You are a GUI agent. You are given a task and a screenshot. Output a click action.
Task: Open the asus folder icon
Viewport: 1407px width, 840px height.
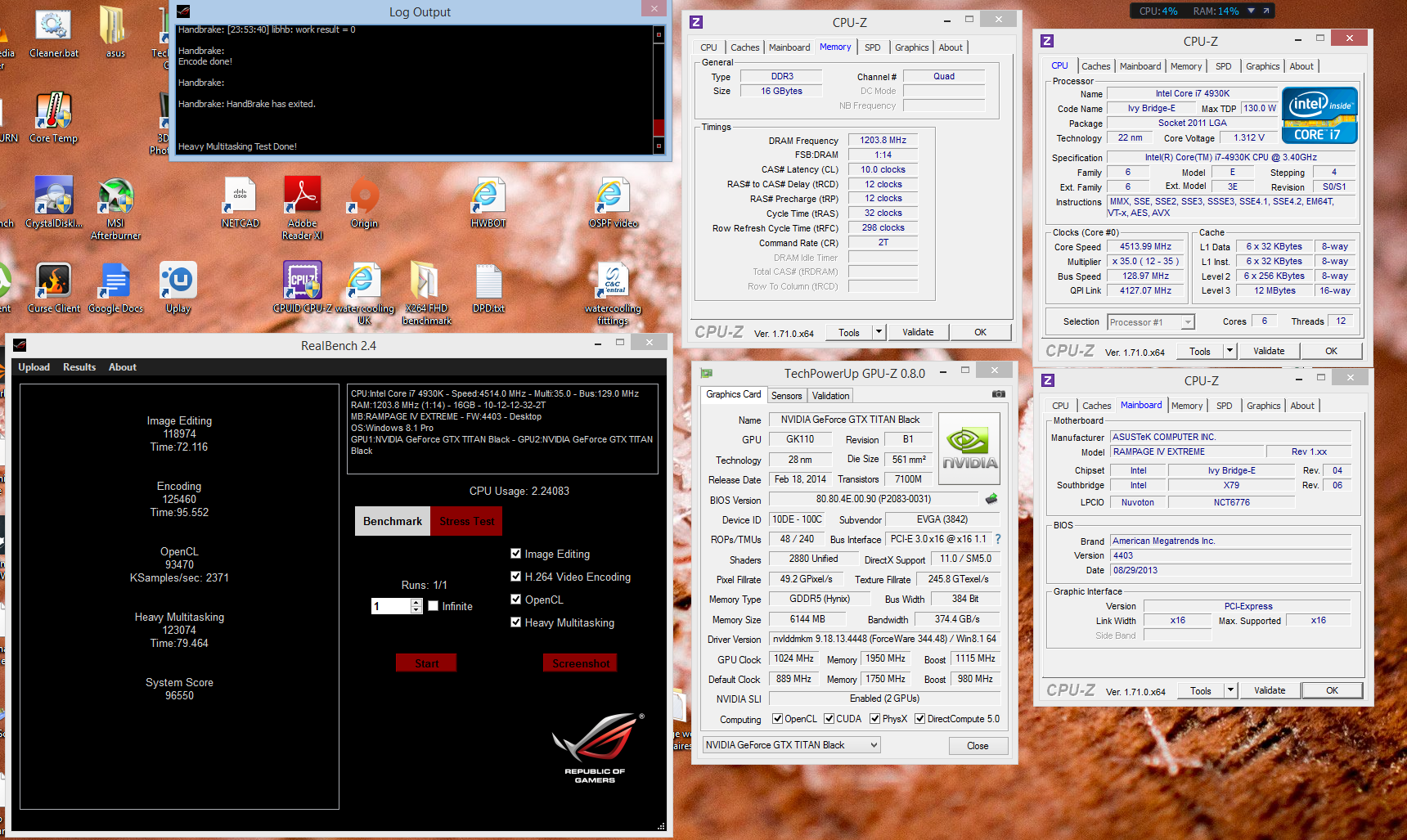pos(115,33)
